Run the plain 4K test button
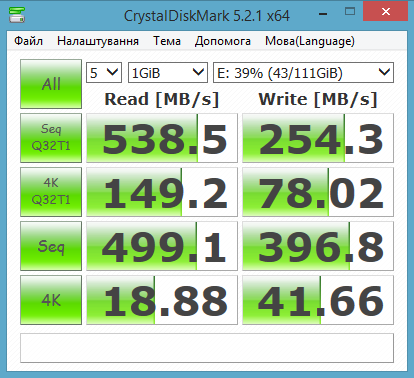 point(51,300)
